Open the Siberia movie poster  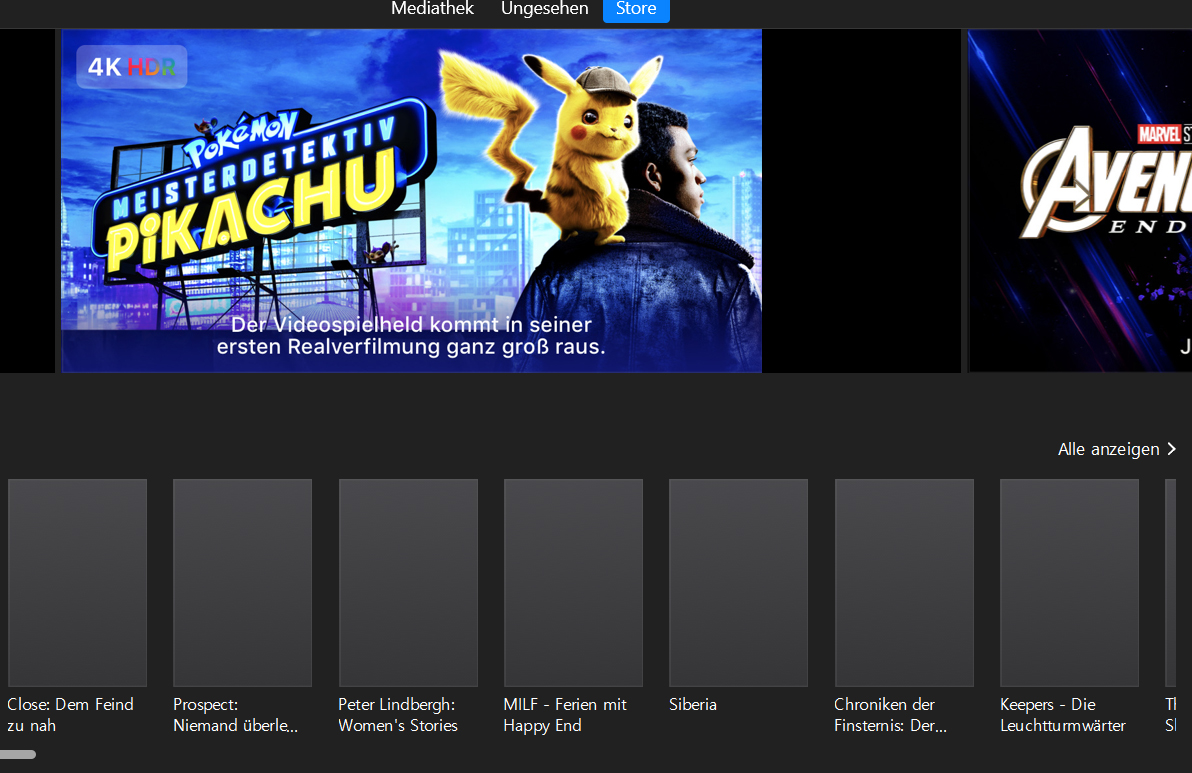pyautogui.click(x=738, y=582)
